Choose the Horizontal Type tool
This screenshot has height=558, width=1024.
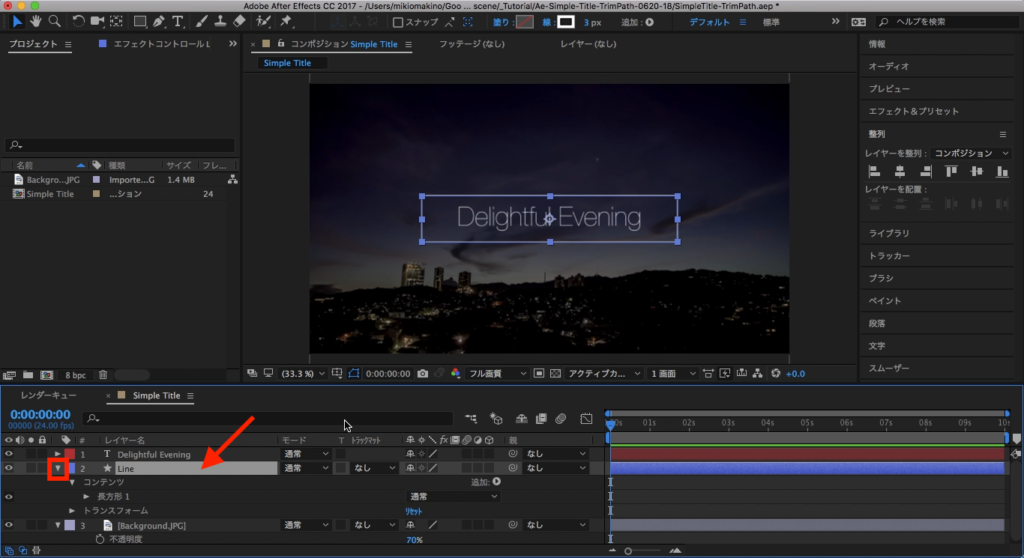pyautogui.click(x=178, y=21)
